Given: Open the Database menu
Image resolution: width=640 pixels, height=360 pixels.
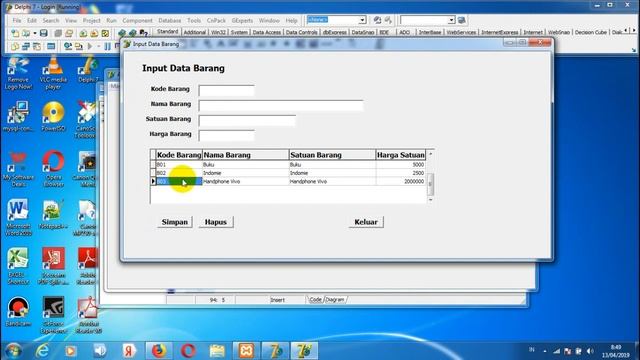Looking at the screenshot, I should tap(169, 20).
